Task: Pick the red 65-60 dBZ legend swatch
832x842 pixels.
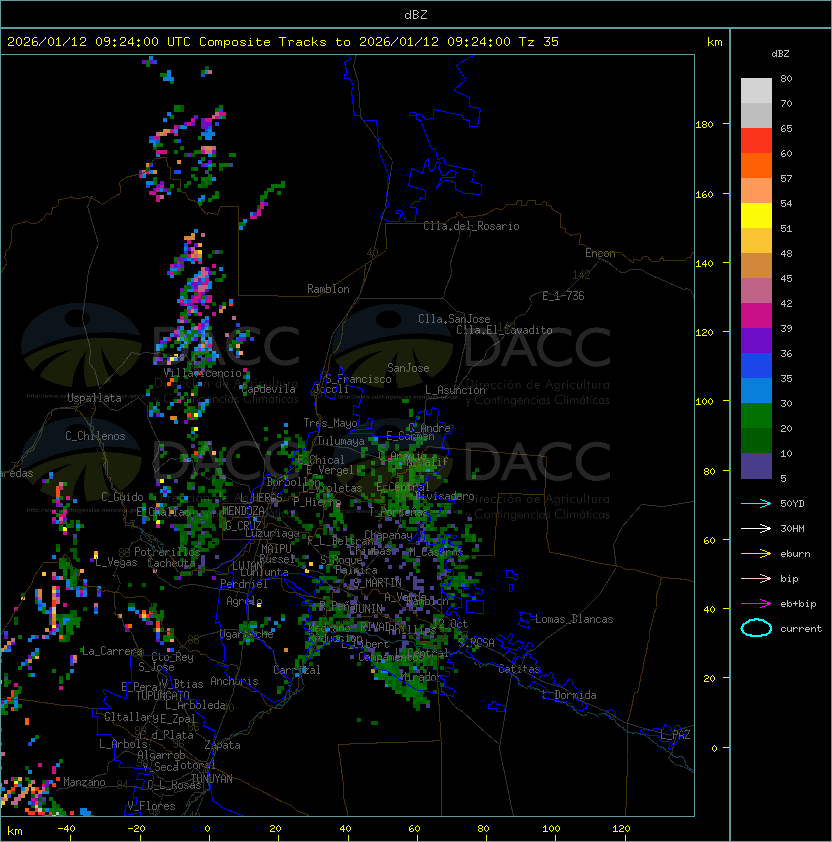Action: (x=756, y=141)
